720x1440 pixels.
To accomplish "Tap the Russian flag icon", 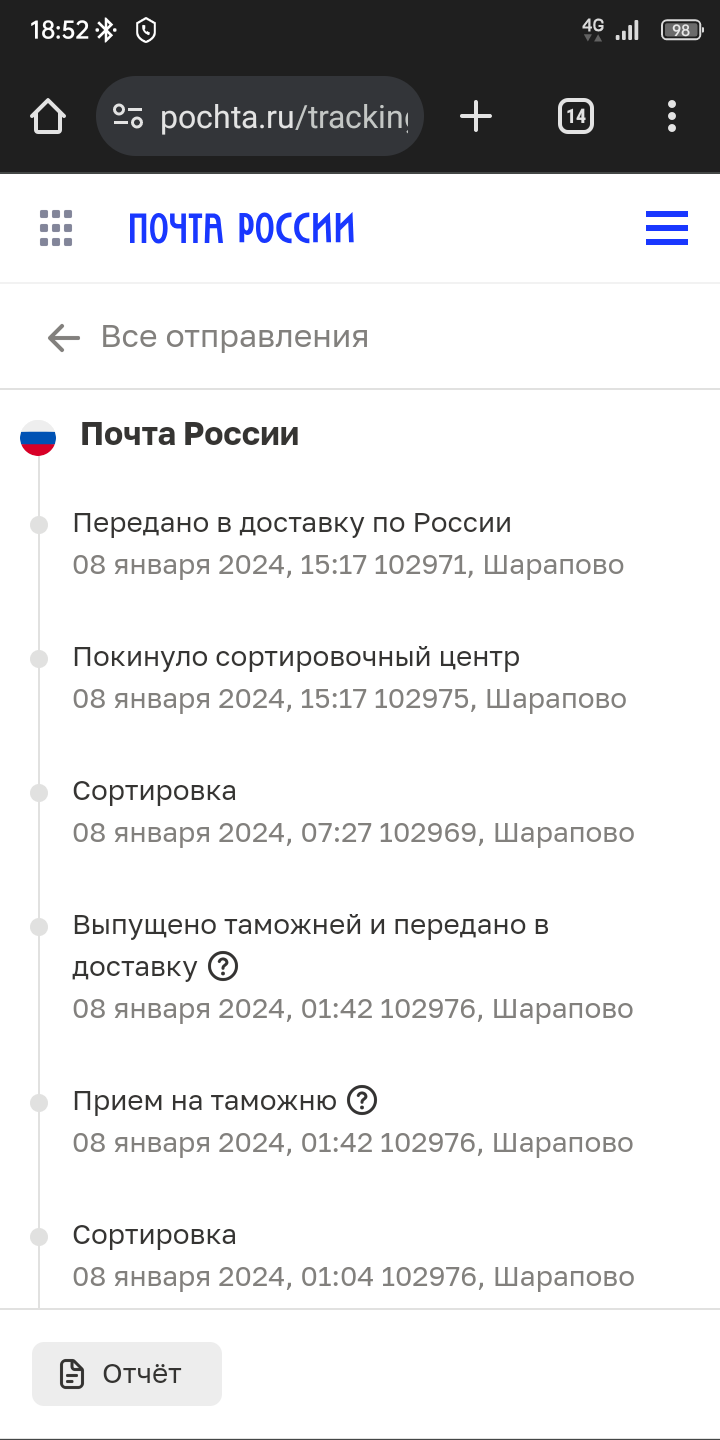I will pyautogui.click(x=38, y=437).
